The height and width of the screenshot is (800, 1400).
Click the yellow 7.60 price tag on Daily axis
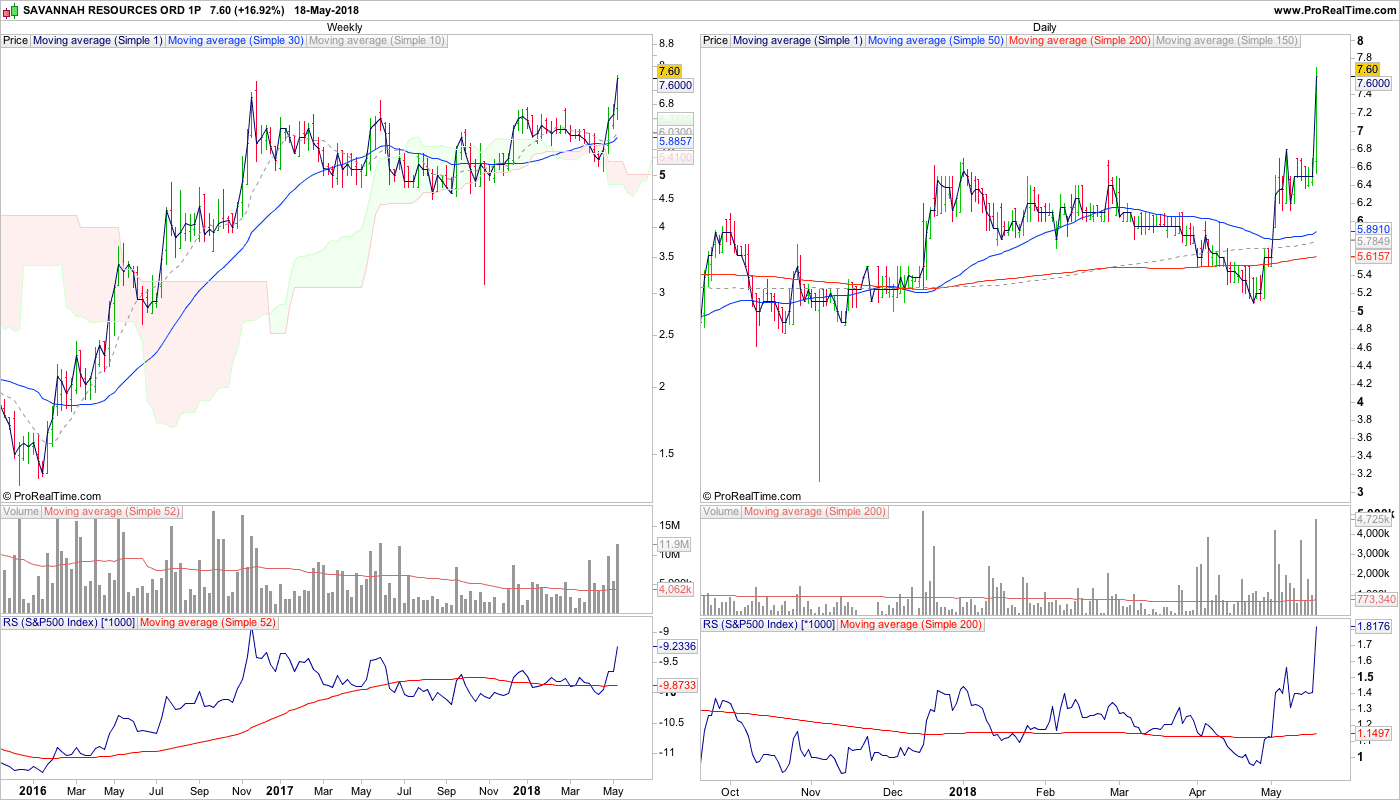1366,70
